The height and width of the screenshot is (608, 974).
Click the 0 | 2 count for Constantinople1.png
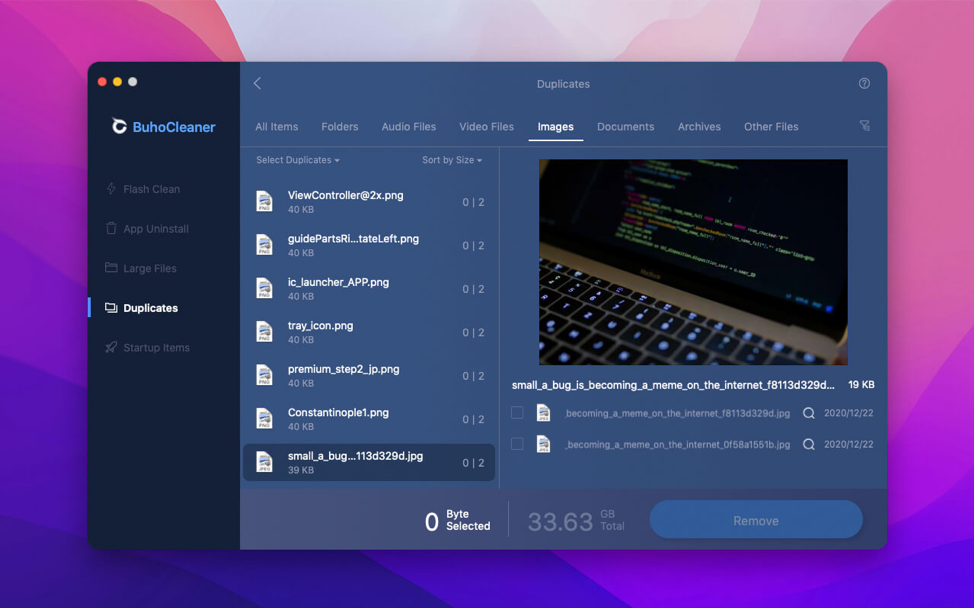tap(473, 419)
